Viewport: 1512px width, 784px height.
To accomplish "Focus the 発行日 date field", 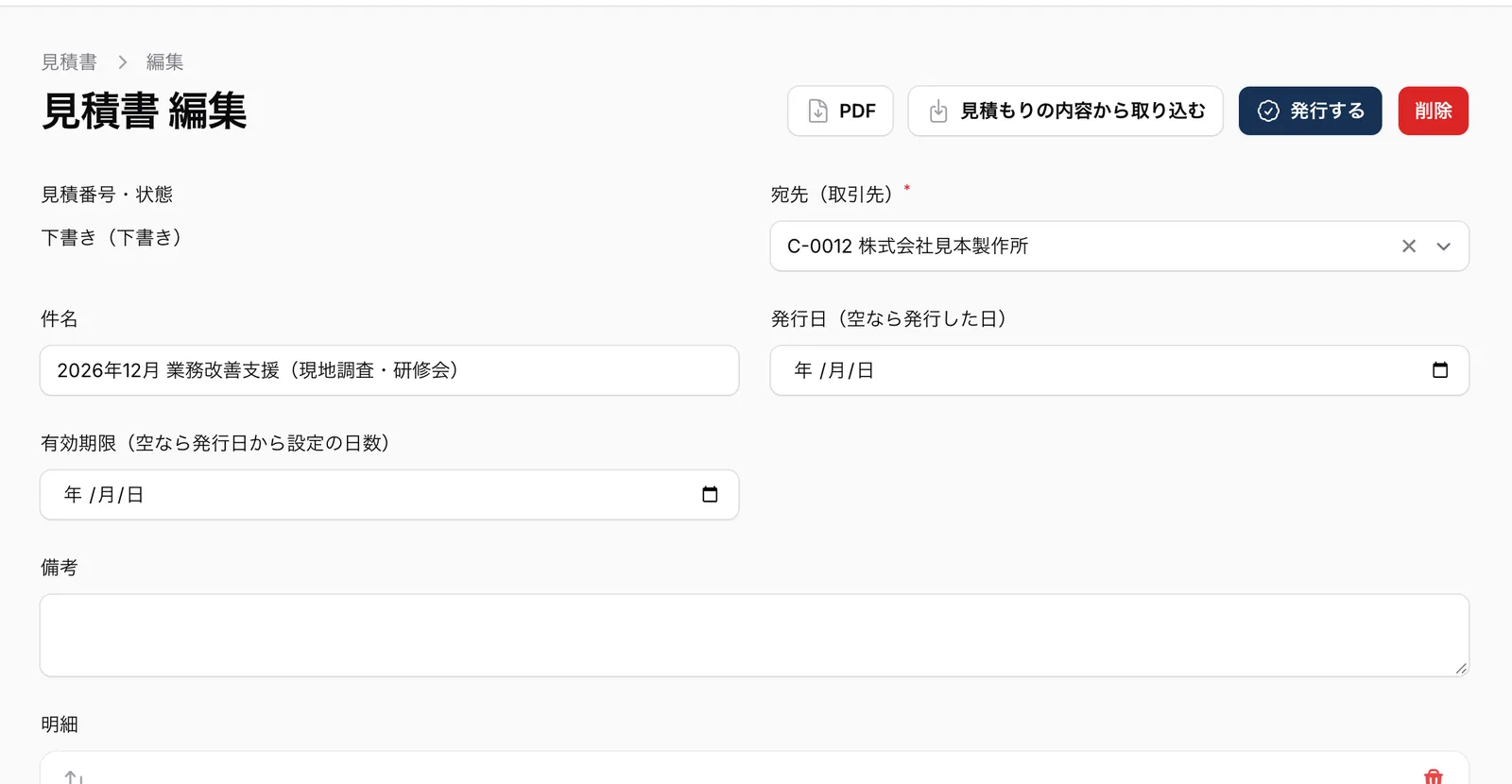I will coord(1119,370).
